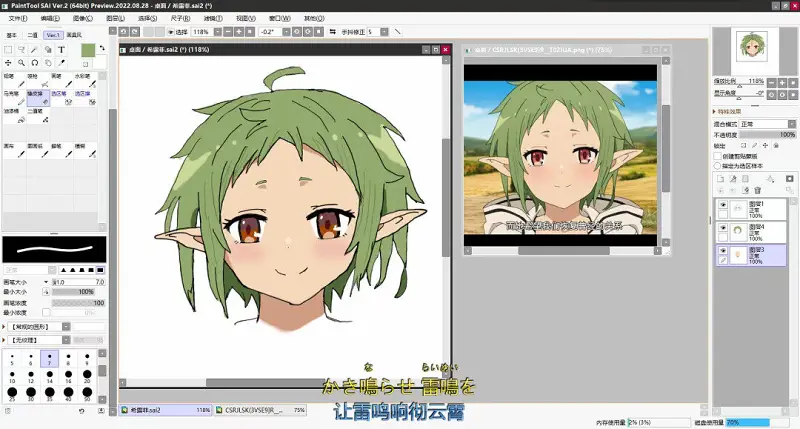
Task: Enable 指定为选区样本 selection source option
Action: tap(717, 166)
